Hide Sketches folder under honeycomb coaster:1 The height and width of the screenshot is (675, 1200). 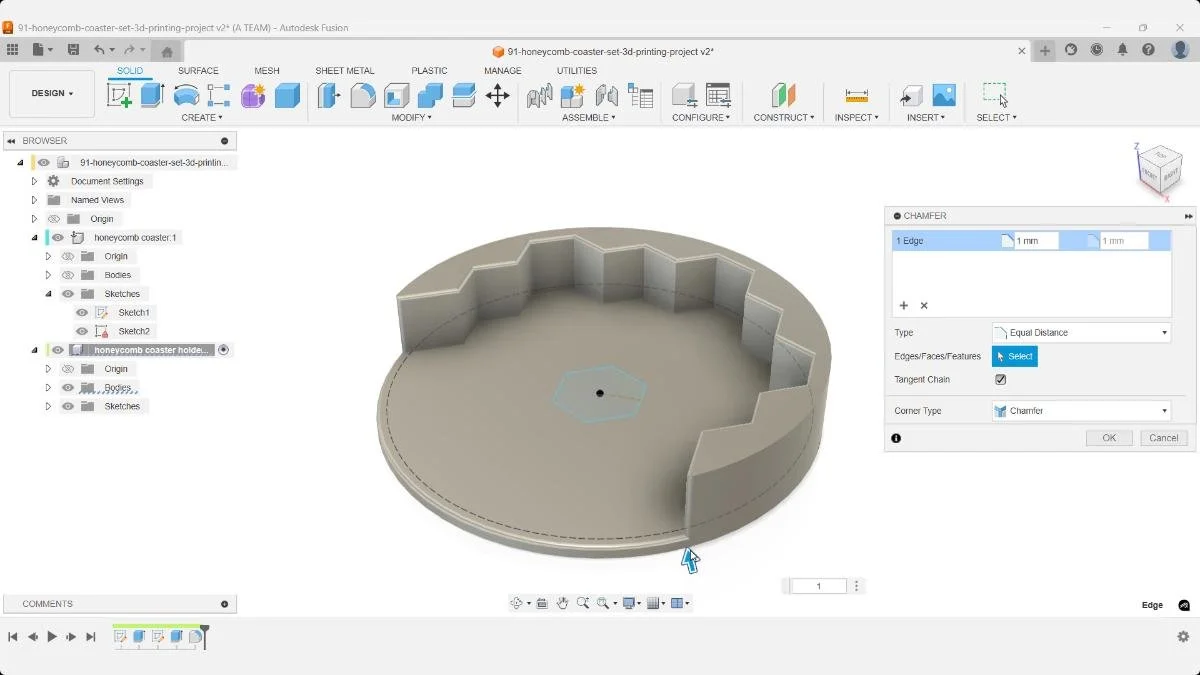pyautogui.click(x=68, y=294)
